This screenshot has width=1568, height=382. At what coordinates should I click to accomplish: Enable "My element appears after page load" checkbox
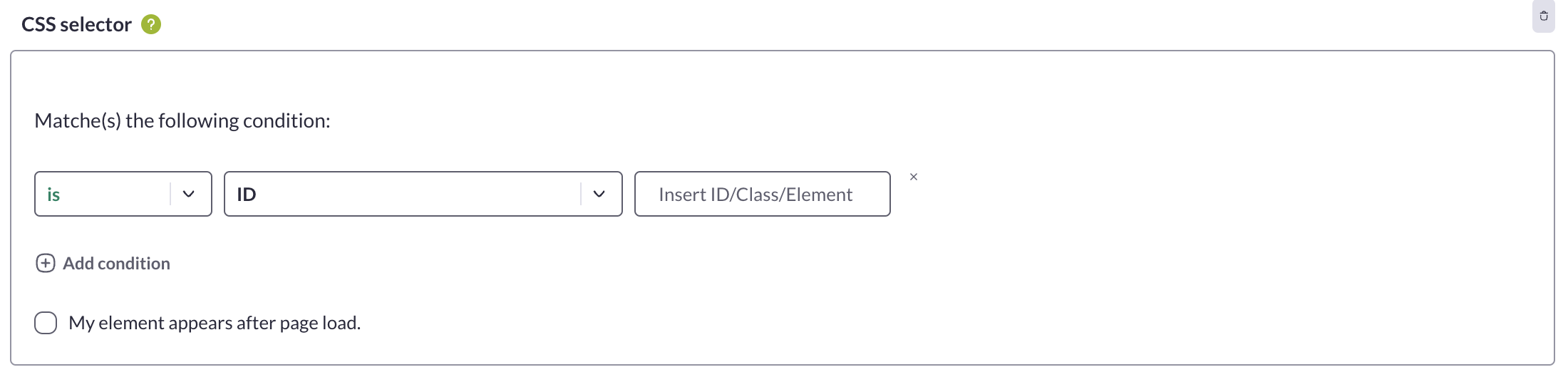[46, 323]
